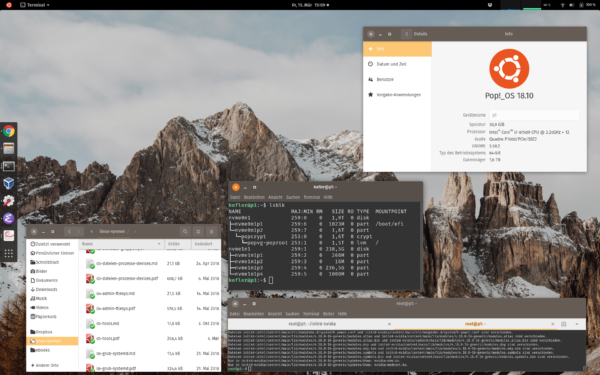The width and height of the screenshot is (600, 375).
Task: Open Dokumente in the file sidebar
Action: (52, 280)
